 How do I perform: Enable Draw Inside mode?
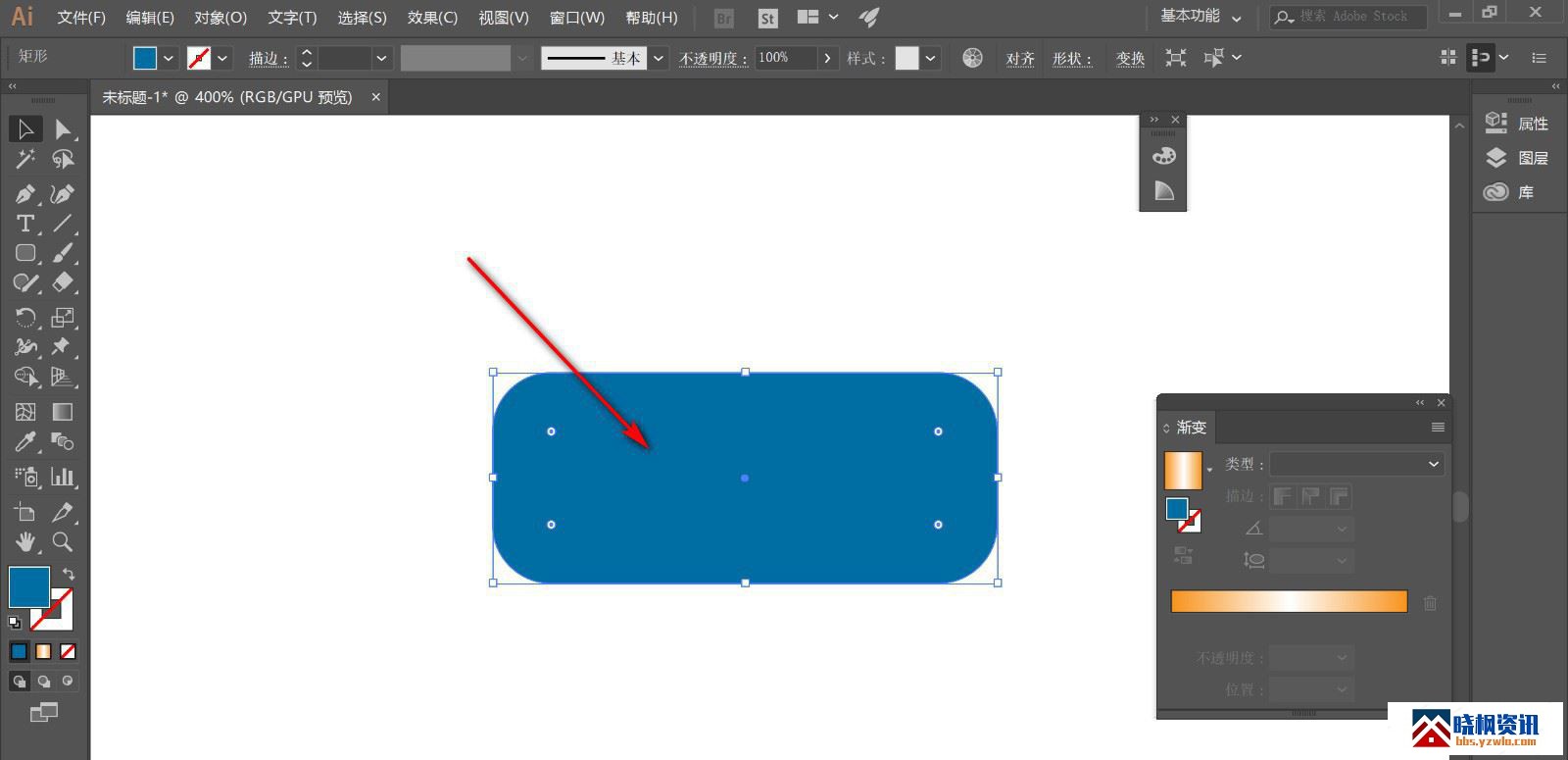point(68,681)
